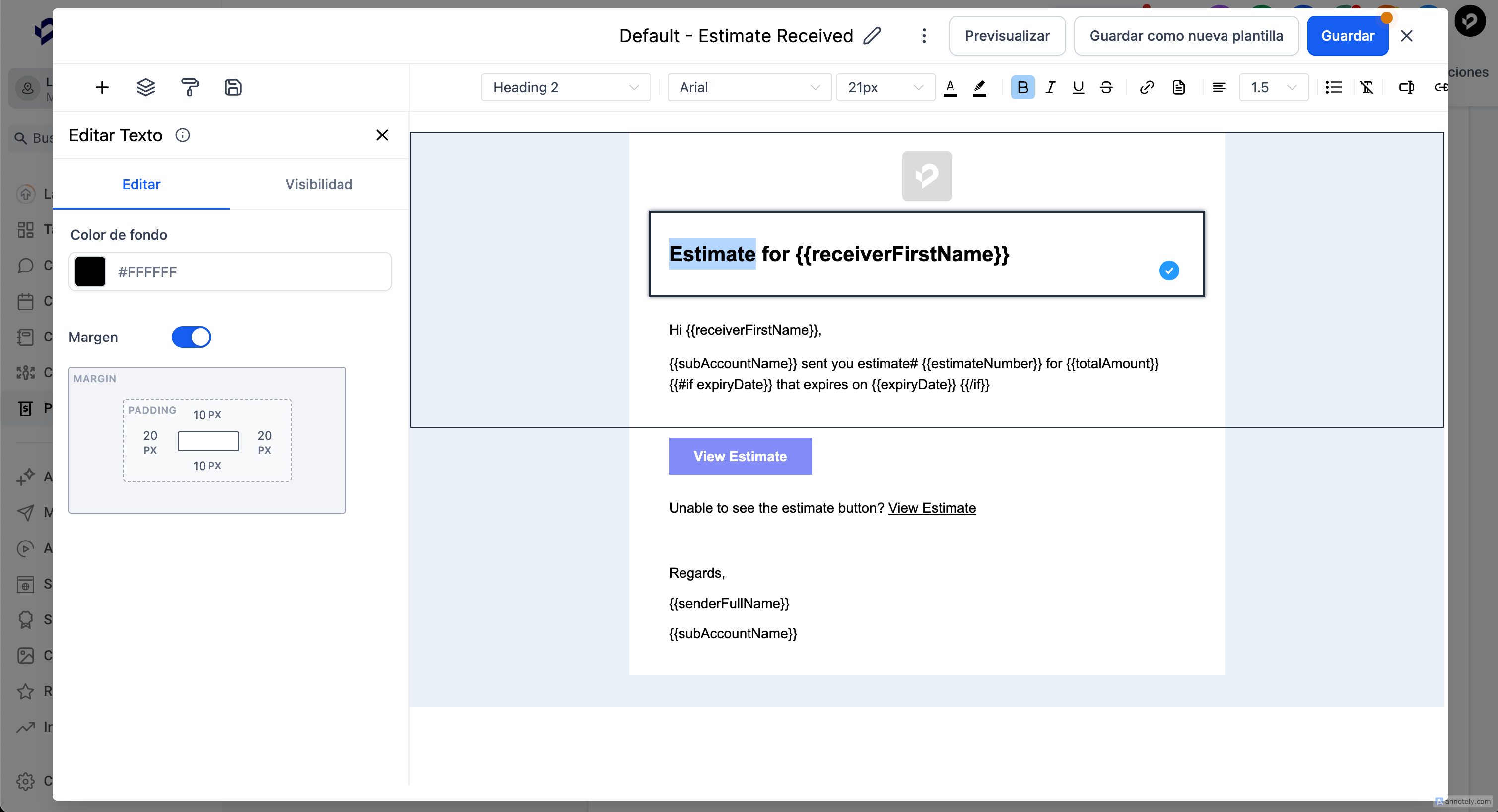This screenshot has height=812, width=1498.
Task: Click the add element plus icon
Action: coord(102,87)
